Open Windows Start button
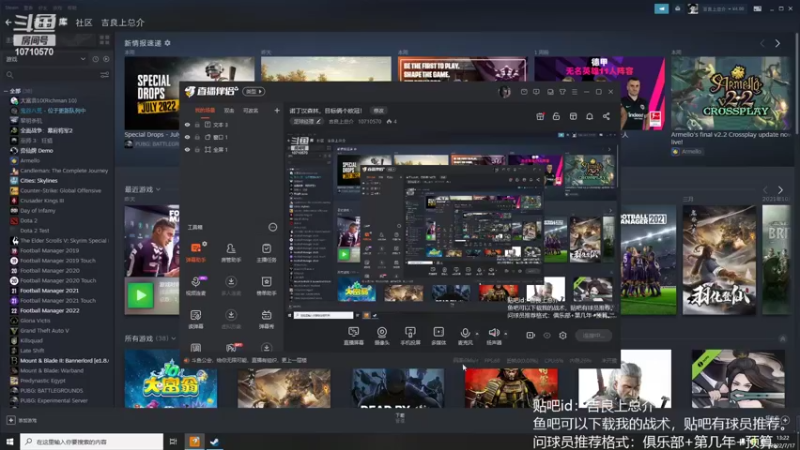Image resolution: width=800 pixels, height=450 pixels. click(10, 441)
